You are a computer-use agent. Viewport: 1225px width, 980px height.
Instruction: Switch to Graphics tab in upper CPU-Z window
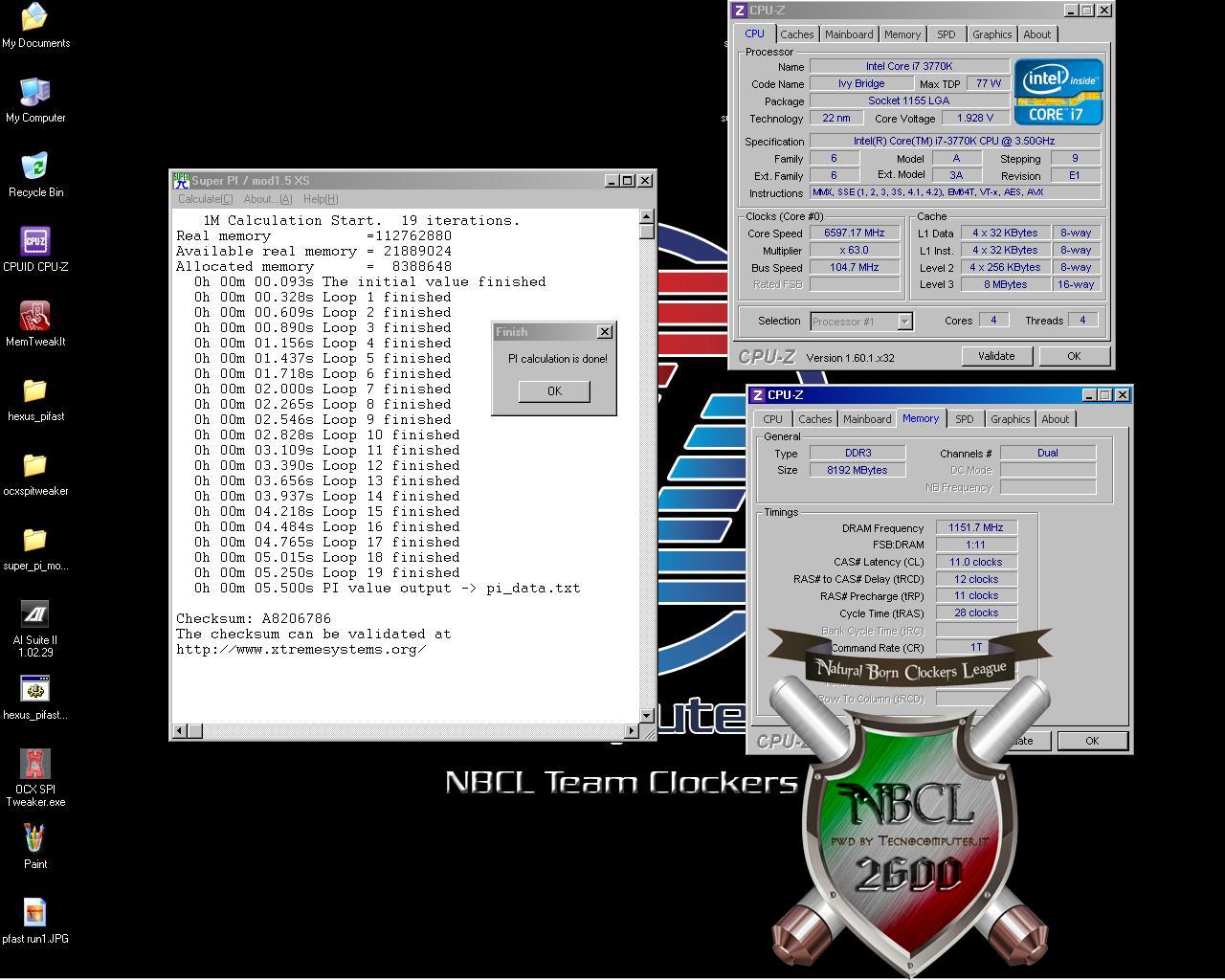tap(991, 34)
